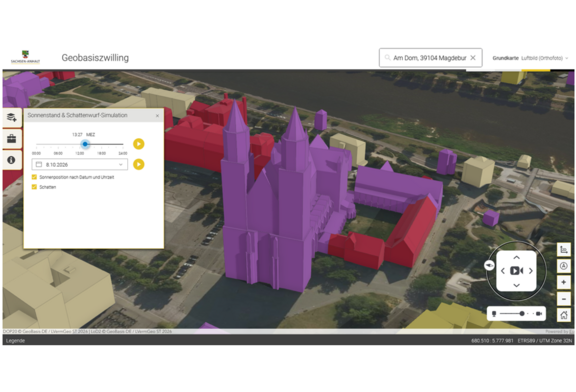Click the 12:00 tick label on time slider
This screenshot has height=392, width=576.
point(80,153)
